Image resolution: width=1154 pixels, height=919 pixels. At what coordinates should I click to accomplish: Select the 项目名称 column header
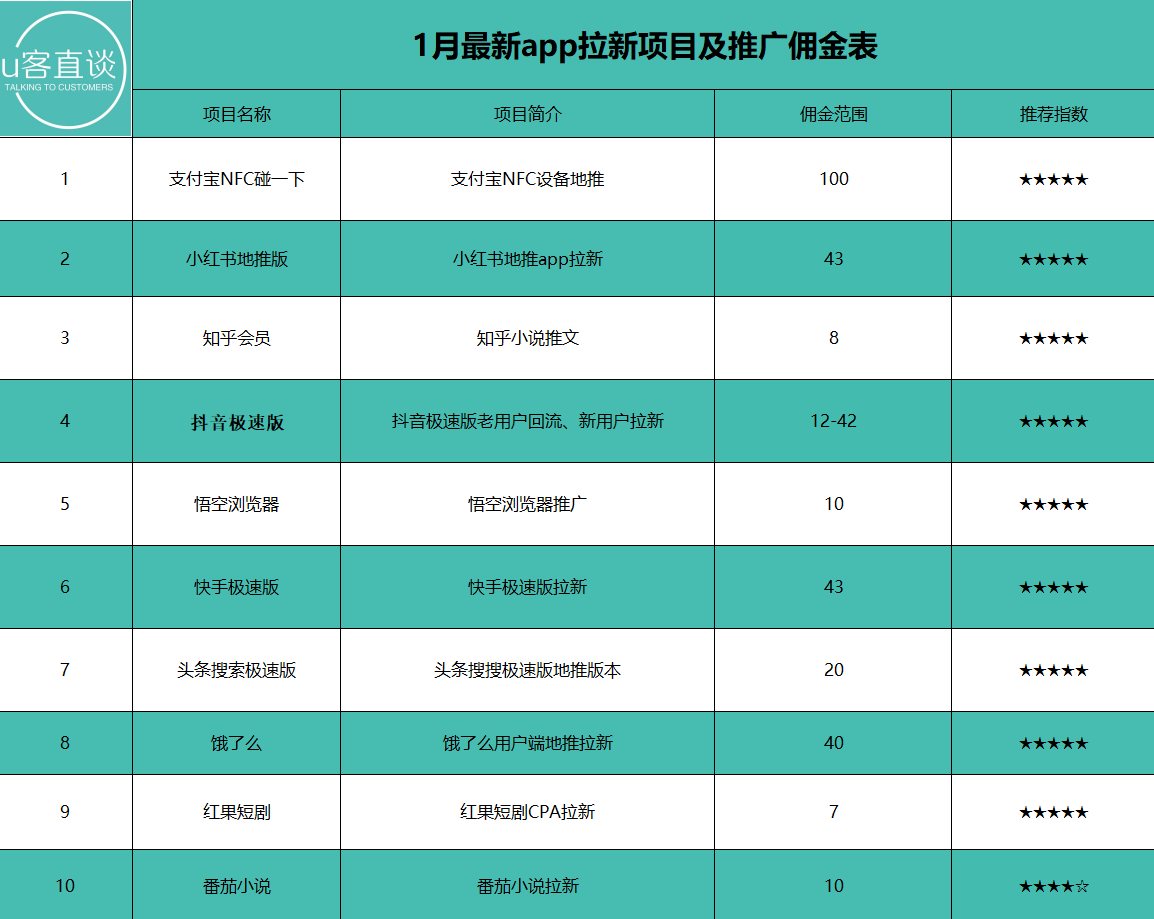pyautogui.click(x=236, y=114)
